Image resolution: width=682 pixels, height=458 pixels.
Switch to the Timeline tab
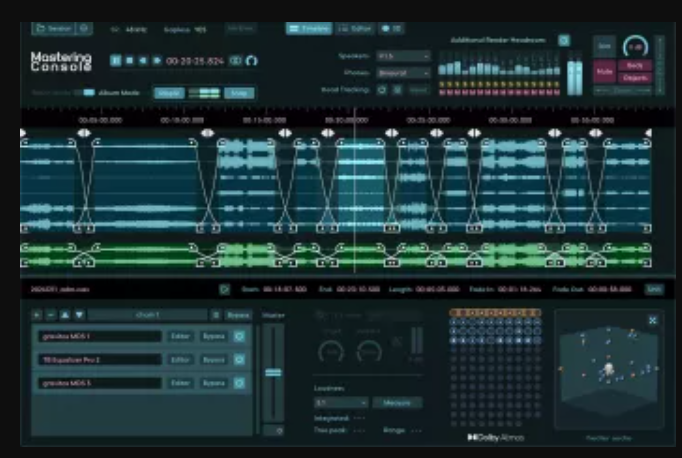[309, 29]
